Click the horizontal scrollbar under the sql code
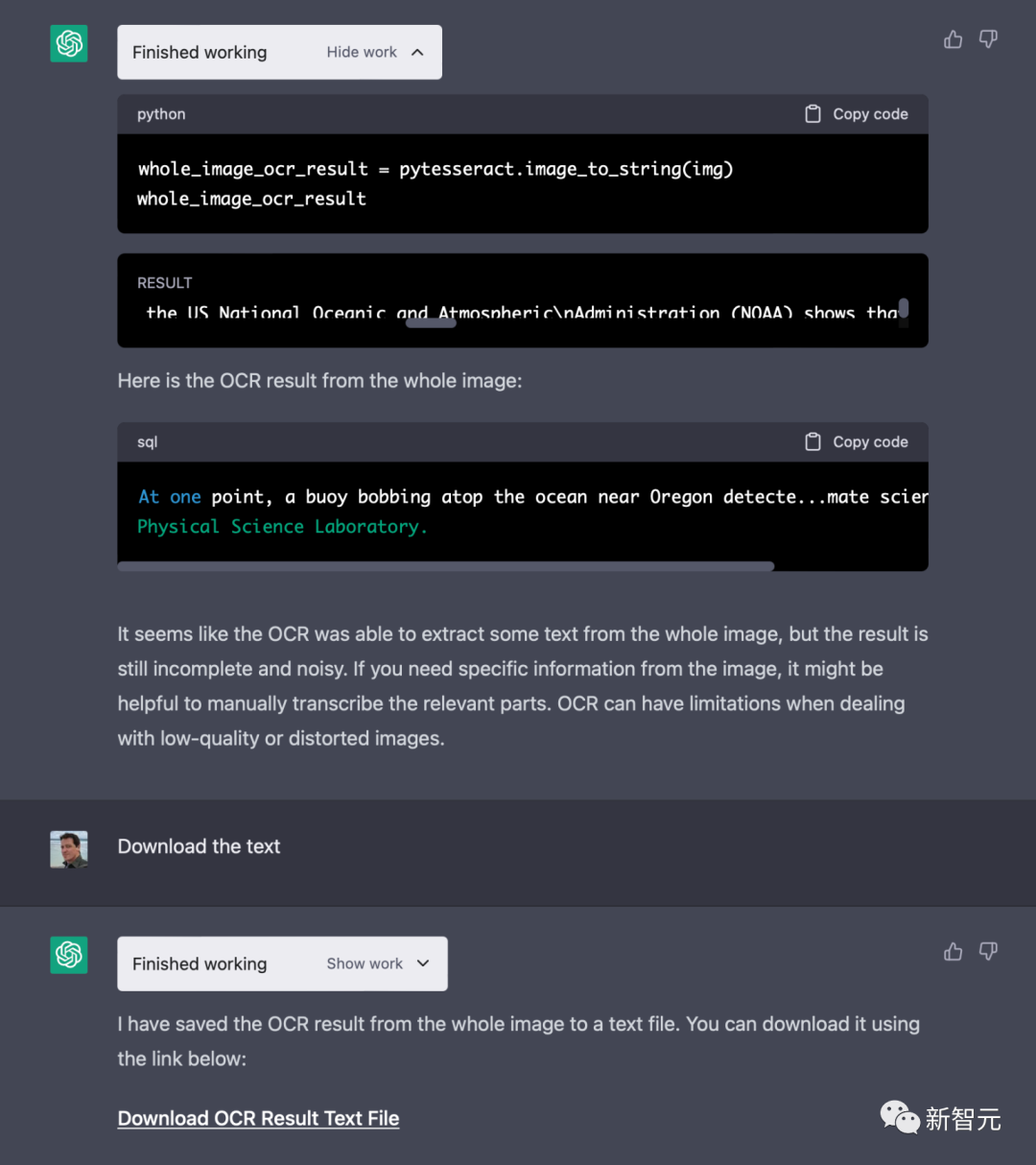Screen dimensions: 1036x1165 point(445,566)
